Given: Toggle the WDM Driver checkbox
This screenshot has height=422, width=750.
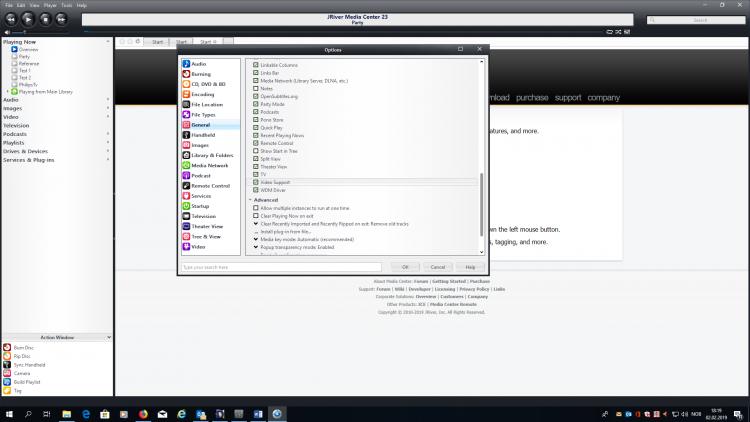Looking at the screenshot, I should coord(256,190).
